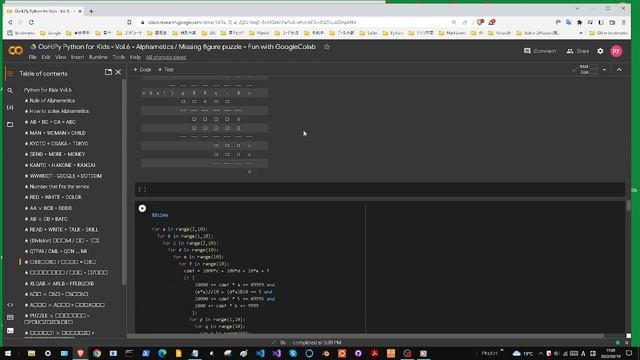640x360 pixels.
Task: Collapse the header with the chevron
Action: 619,70
